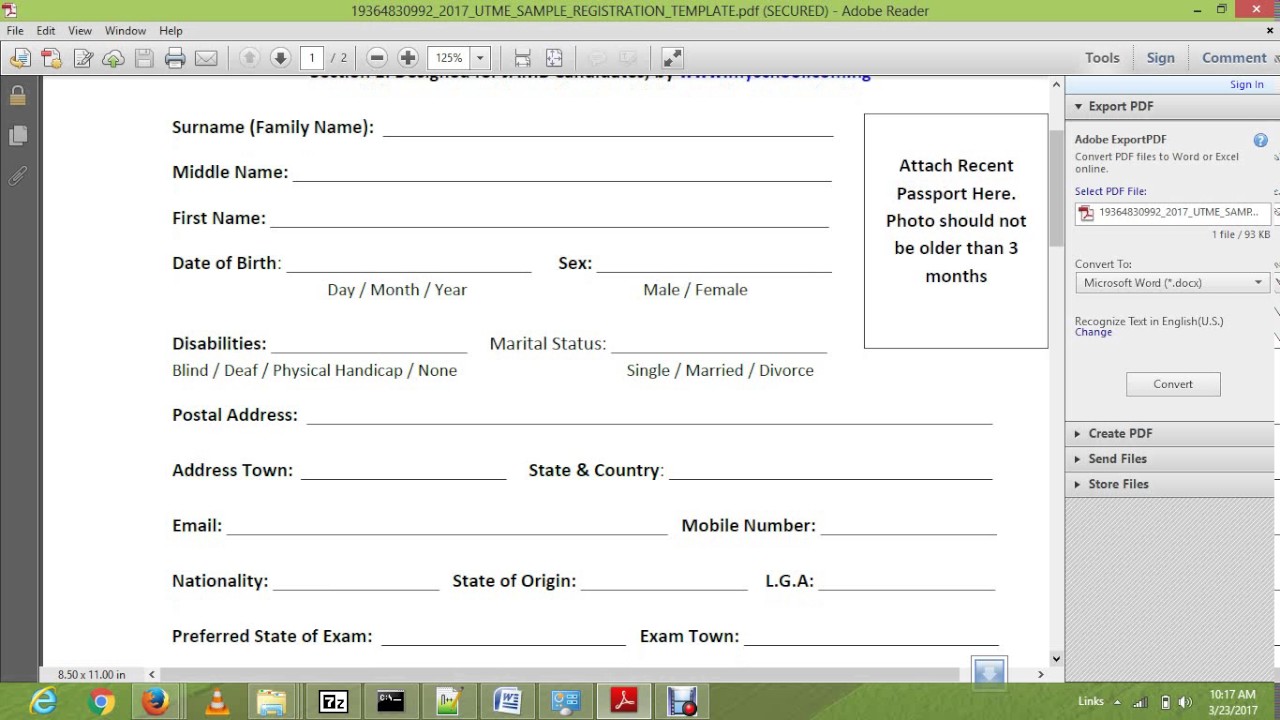The image size is (1280, 720).
Task: Click the Create PDF toolbar icon
Action: click(50, 58)
